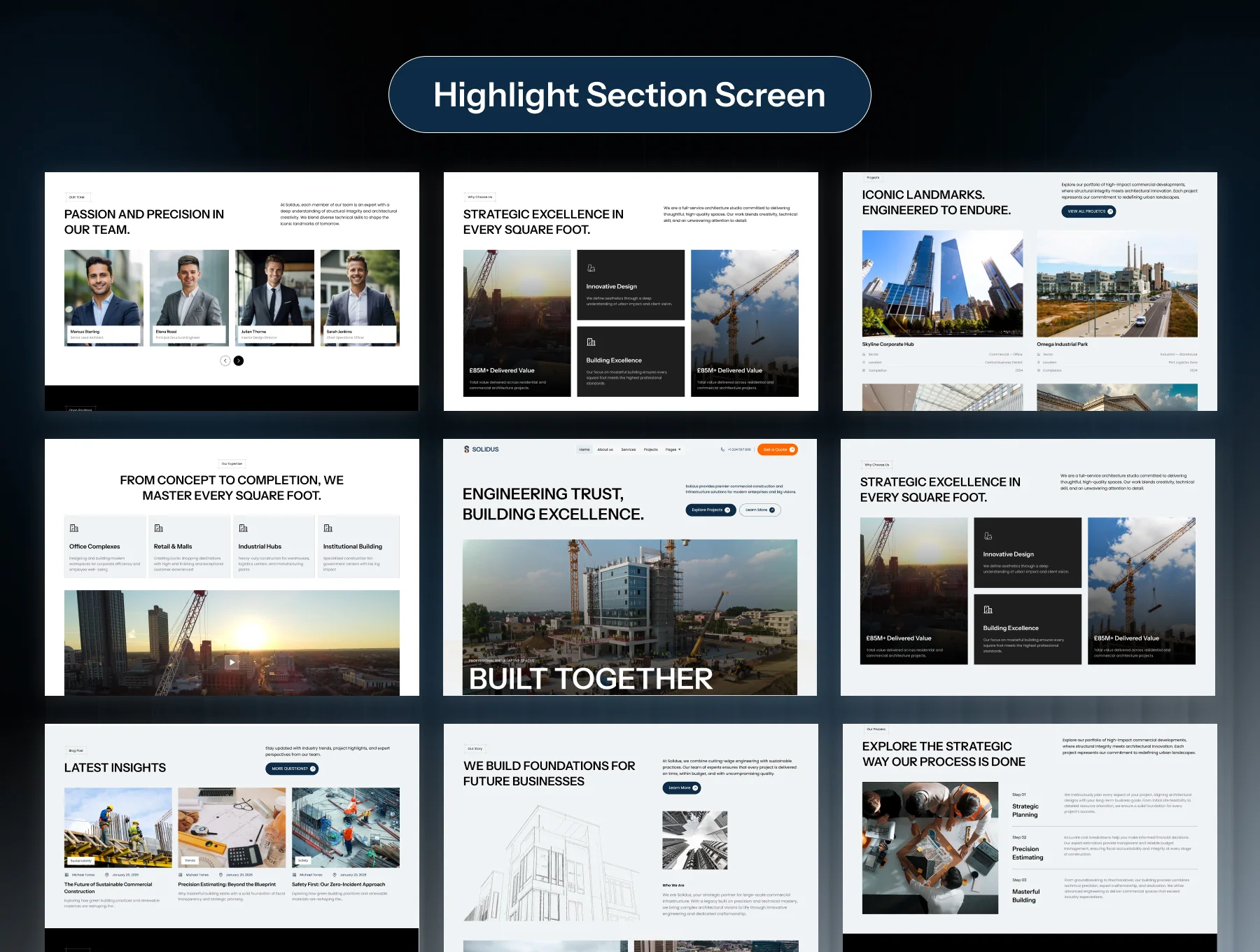Viewport: 1260px width, 952px height.
Task: Open the Skyline Corporate Hub project image
Action: tap(942, 283)
